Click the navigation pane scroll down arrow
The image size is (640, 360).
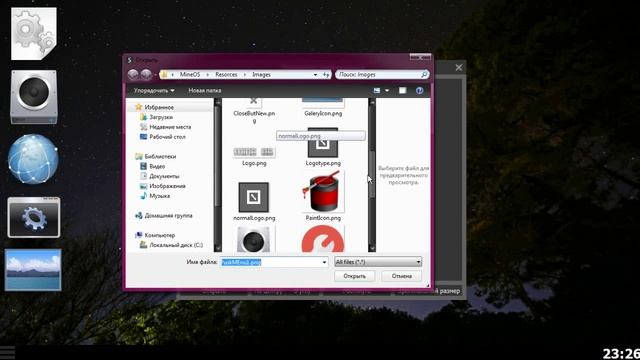[x=218, y=248]
